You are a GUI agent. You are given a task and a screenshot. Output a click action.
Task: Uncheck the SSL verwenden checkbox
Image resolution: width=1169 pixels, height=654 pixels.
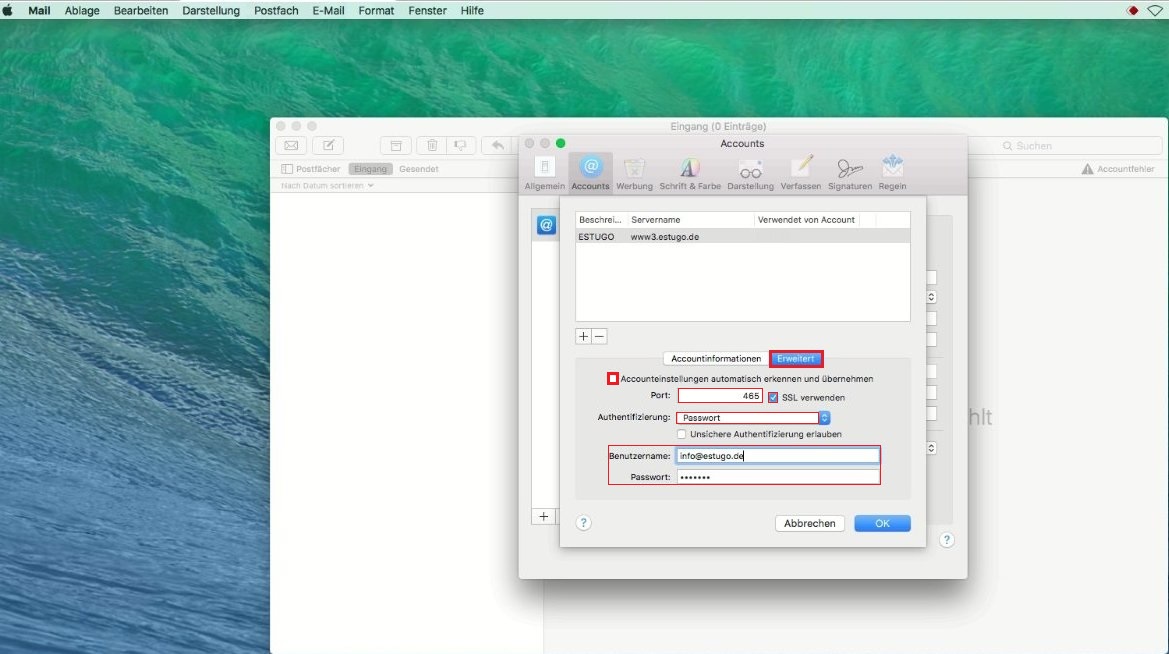[773, 397]
